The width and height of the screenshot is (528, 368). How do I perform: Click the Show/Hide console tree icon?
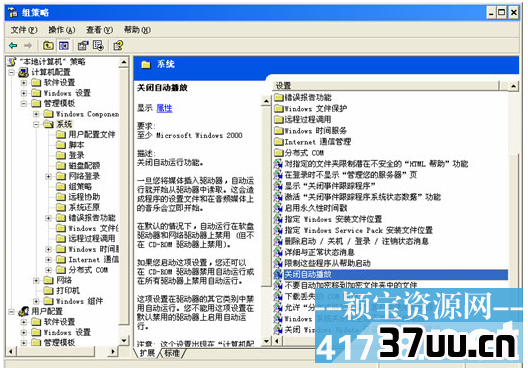[64, 45]
